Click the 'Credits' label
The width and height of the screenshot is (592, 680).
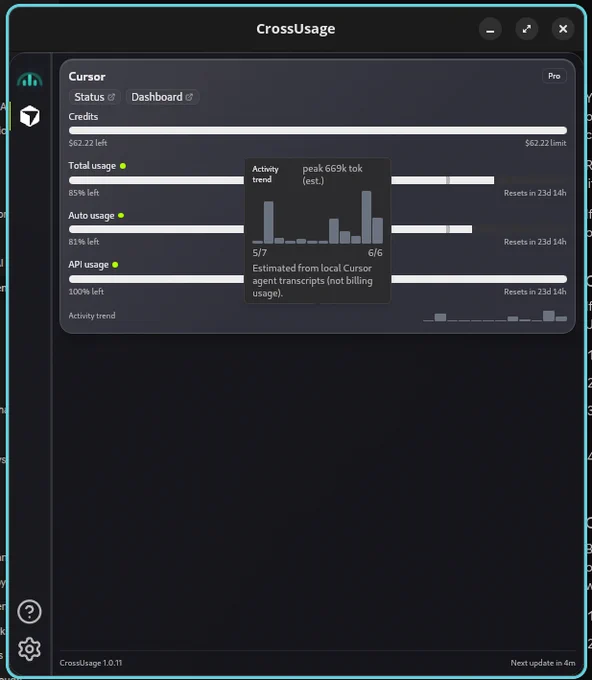pyautogui.click(x=83, y=117)
